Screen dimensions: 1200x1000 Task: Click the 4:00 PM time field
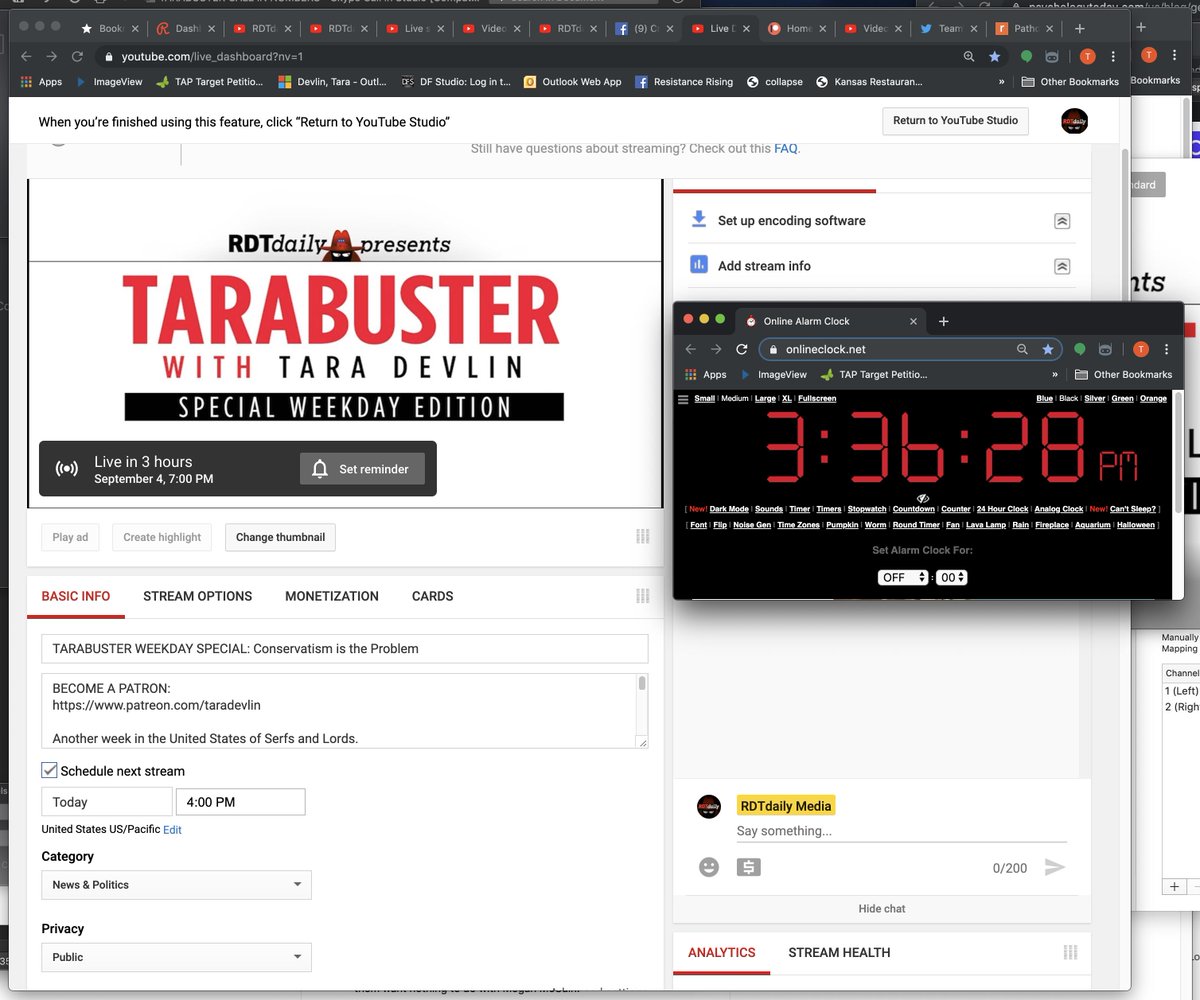click(240, 802)
